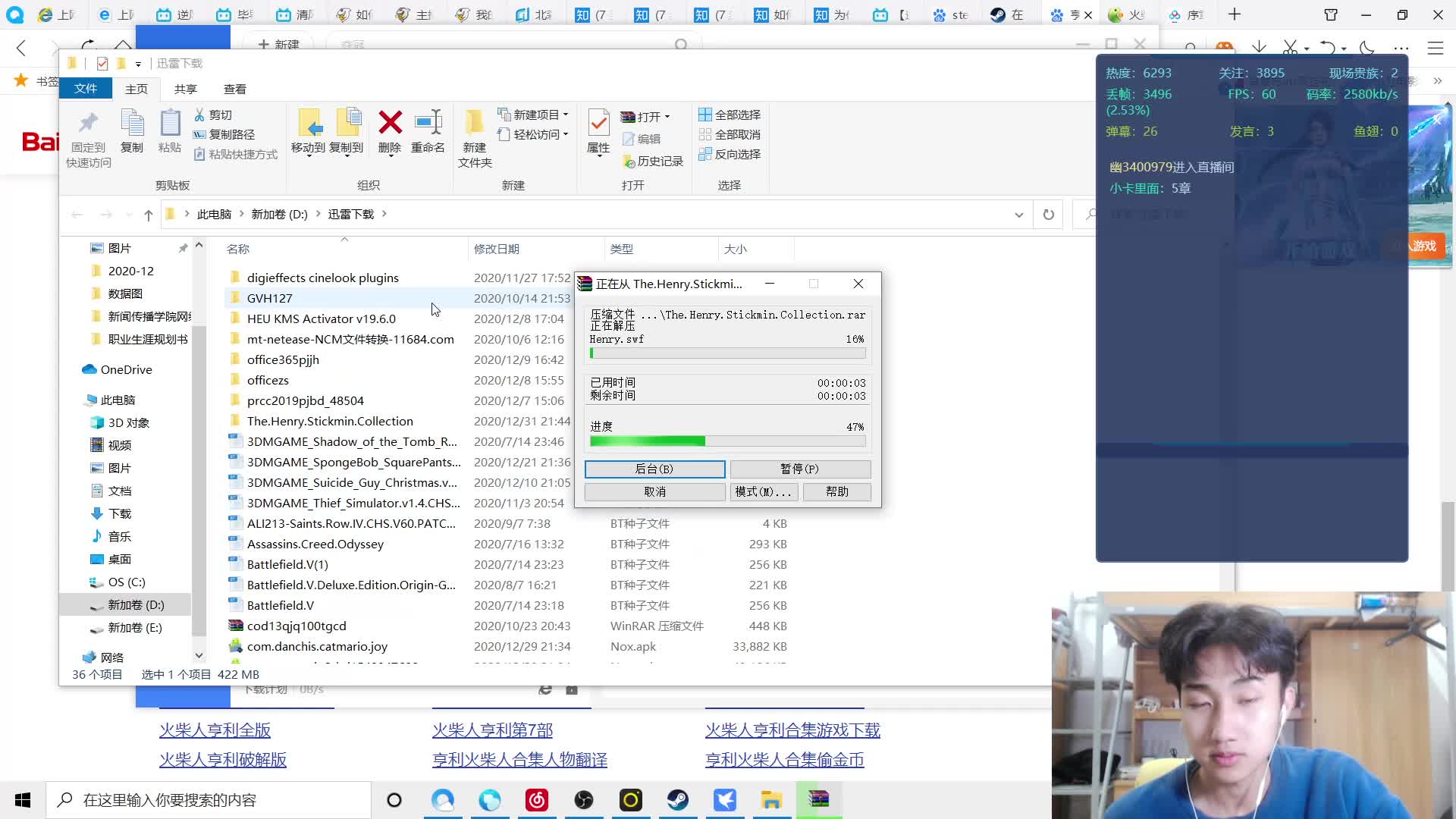Expand the Open button dropdown
The height and width of the screenshot is (819, 1456).
click(x=667, y=117)
